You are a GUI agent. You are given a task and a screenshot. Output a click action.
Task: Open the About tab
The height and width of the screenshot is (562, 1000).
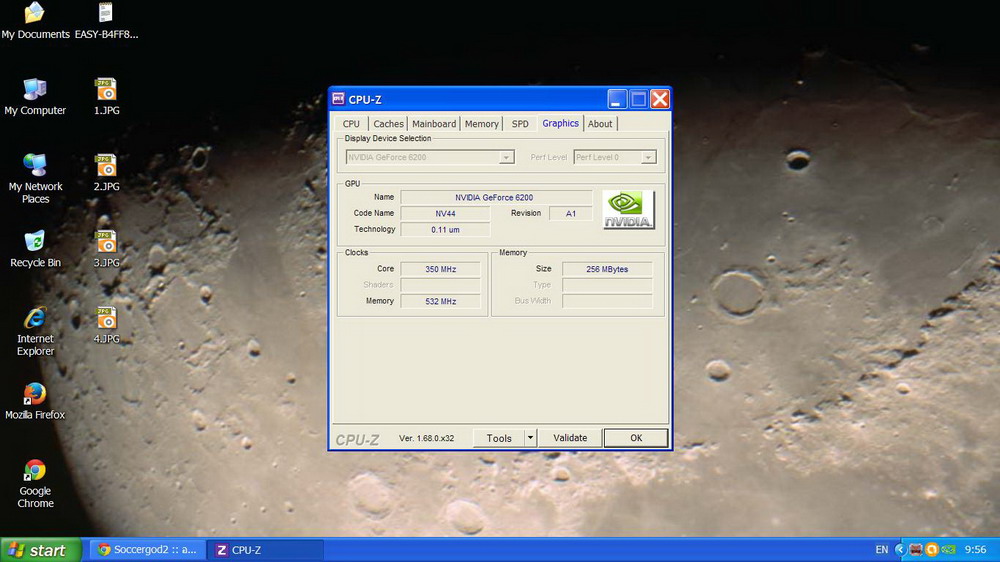[x=599, y=124]
